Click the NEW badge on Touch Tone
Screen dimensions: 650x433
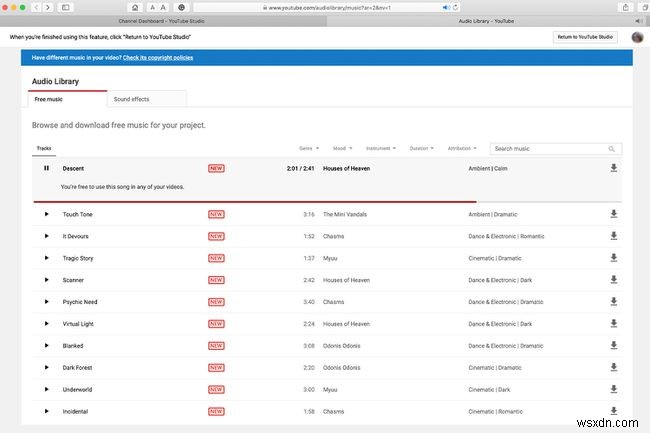(x=216, y=214)
